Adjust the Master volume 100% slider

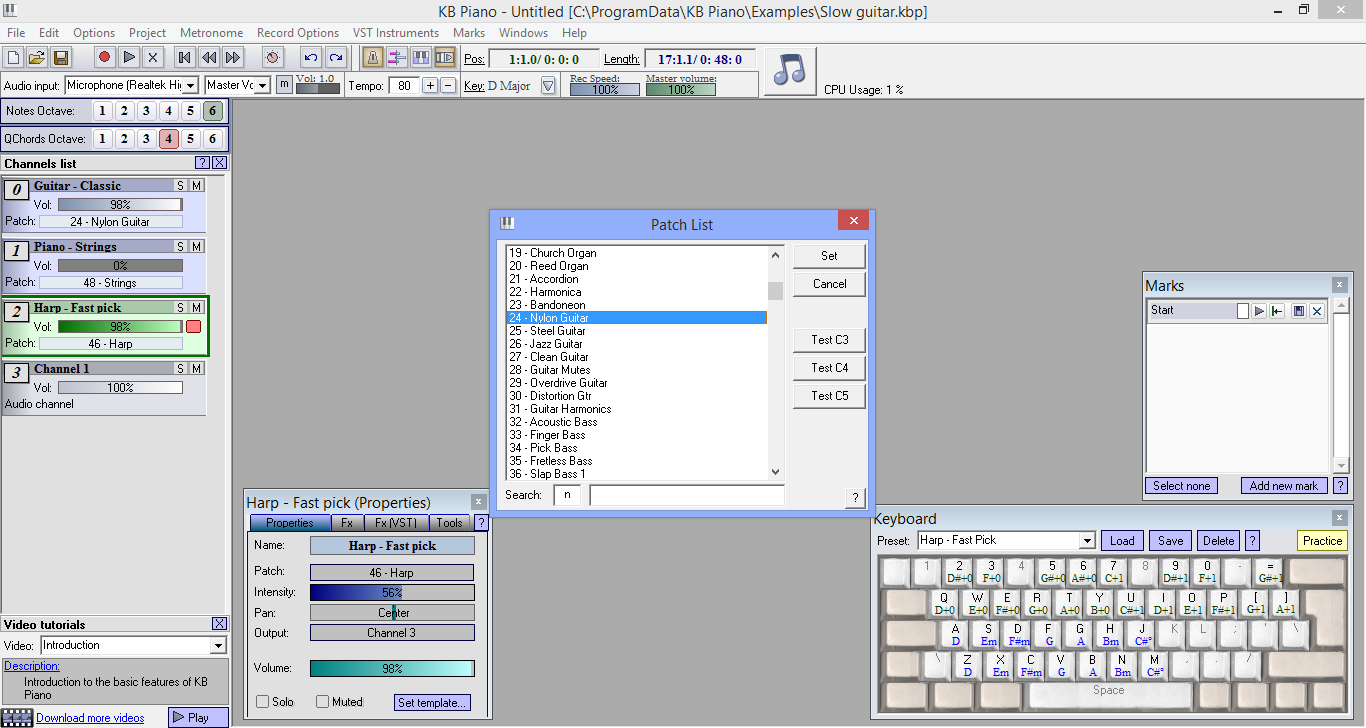pos(680,89)
